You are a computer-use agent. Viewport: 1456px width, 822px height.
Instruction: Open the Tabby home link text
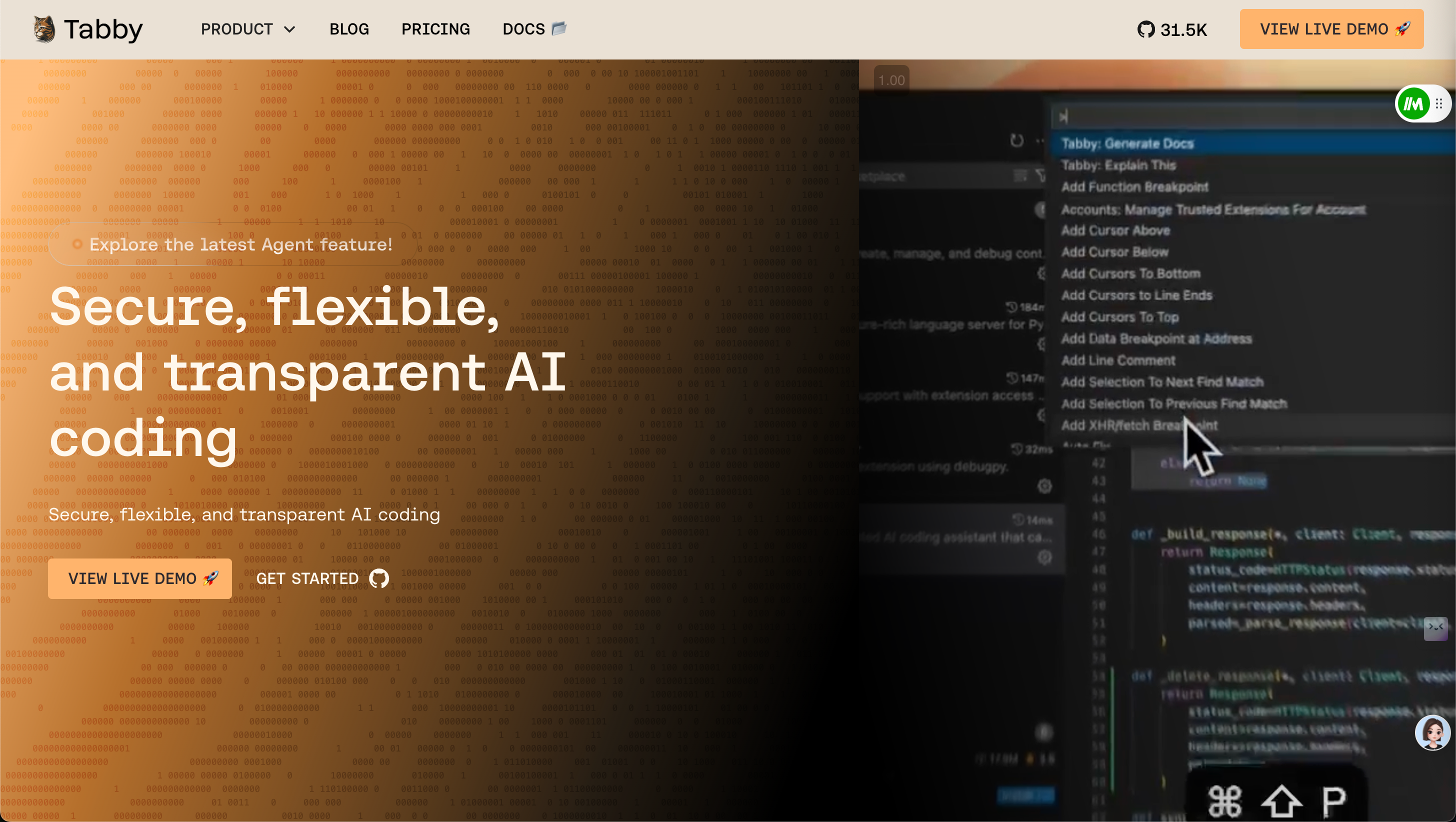point(103,29)
